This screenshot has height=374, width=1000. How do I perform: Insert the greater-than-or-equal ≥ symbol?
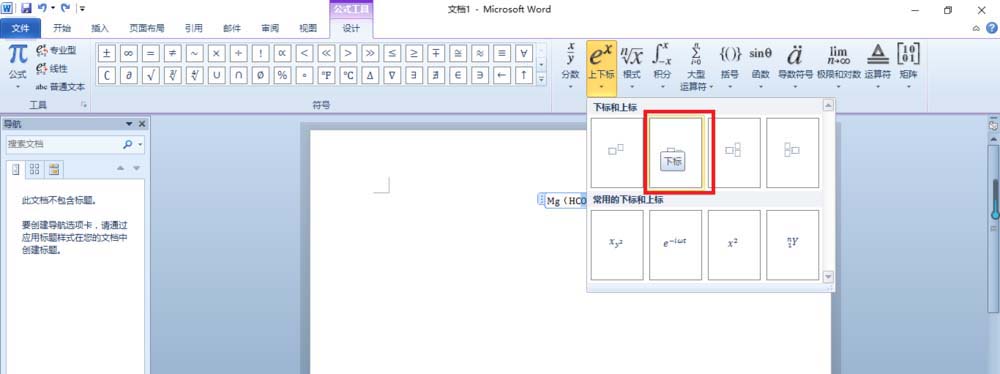[414, 53]
